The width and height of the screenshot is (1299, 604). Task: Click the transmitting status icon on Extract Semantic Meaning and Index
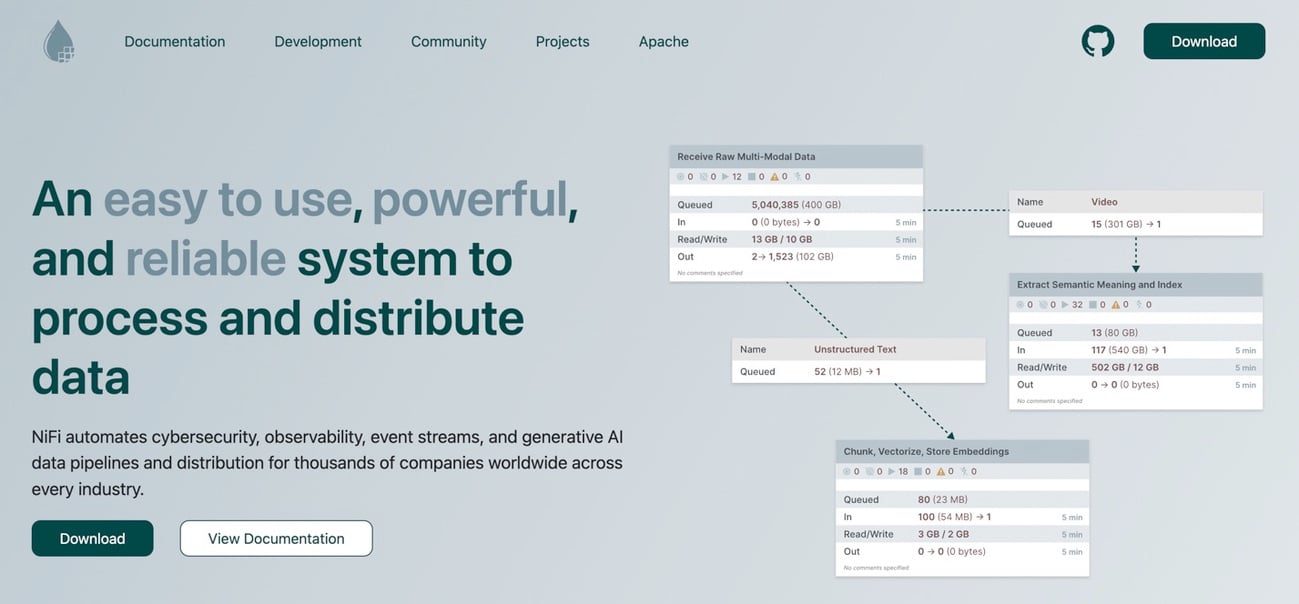(x=1020, y=303)
